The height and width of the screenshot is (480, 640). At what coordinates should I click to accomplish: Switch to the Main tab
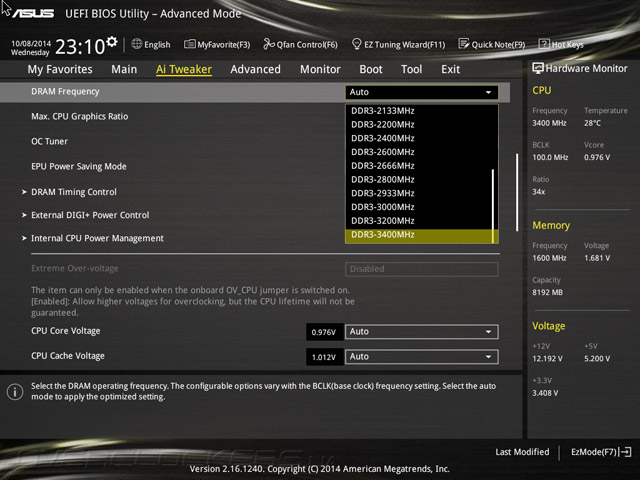124,69
